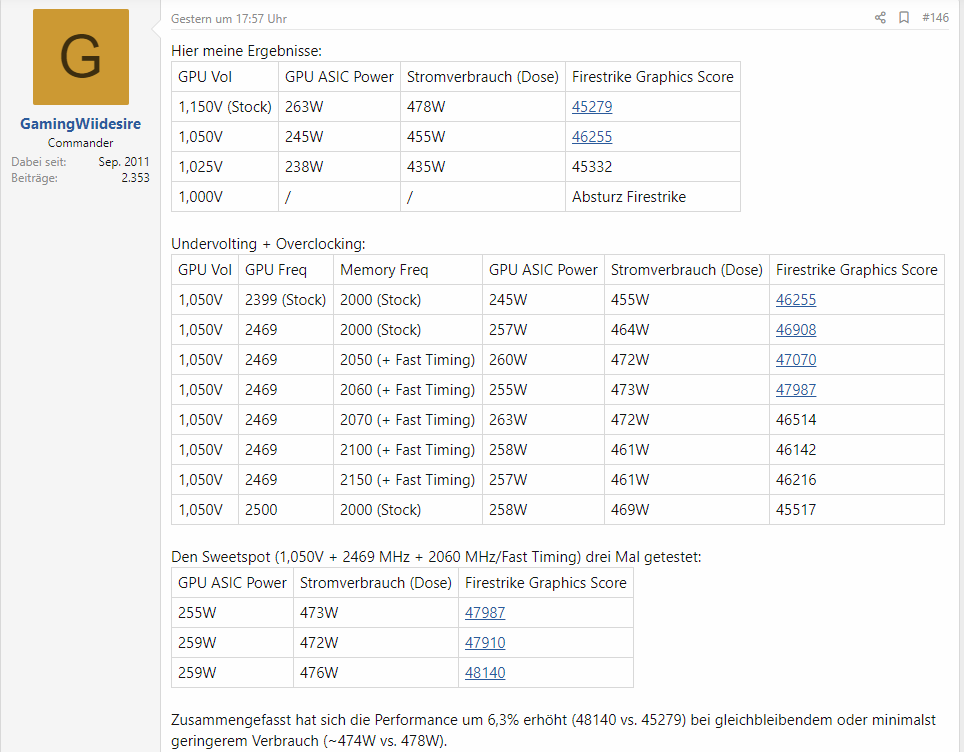
Task: Click the 2070 (+ Fast Timing) cell
Action: coord(408,420)
